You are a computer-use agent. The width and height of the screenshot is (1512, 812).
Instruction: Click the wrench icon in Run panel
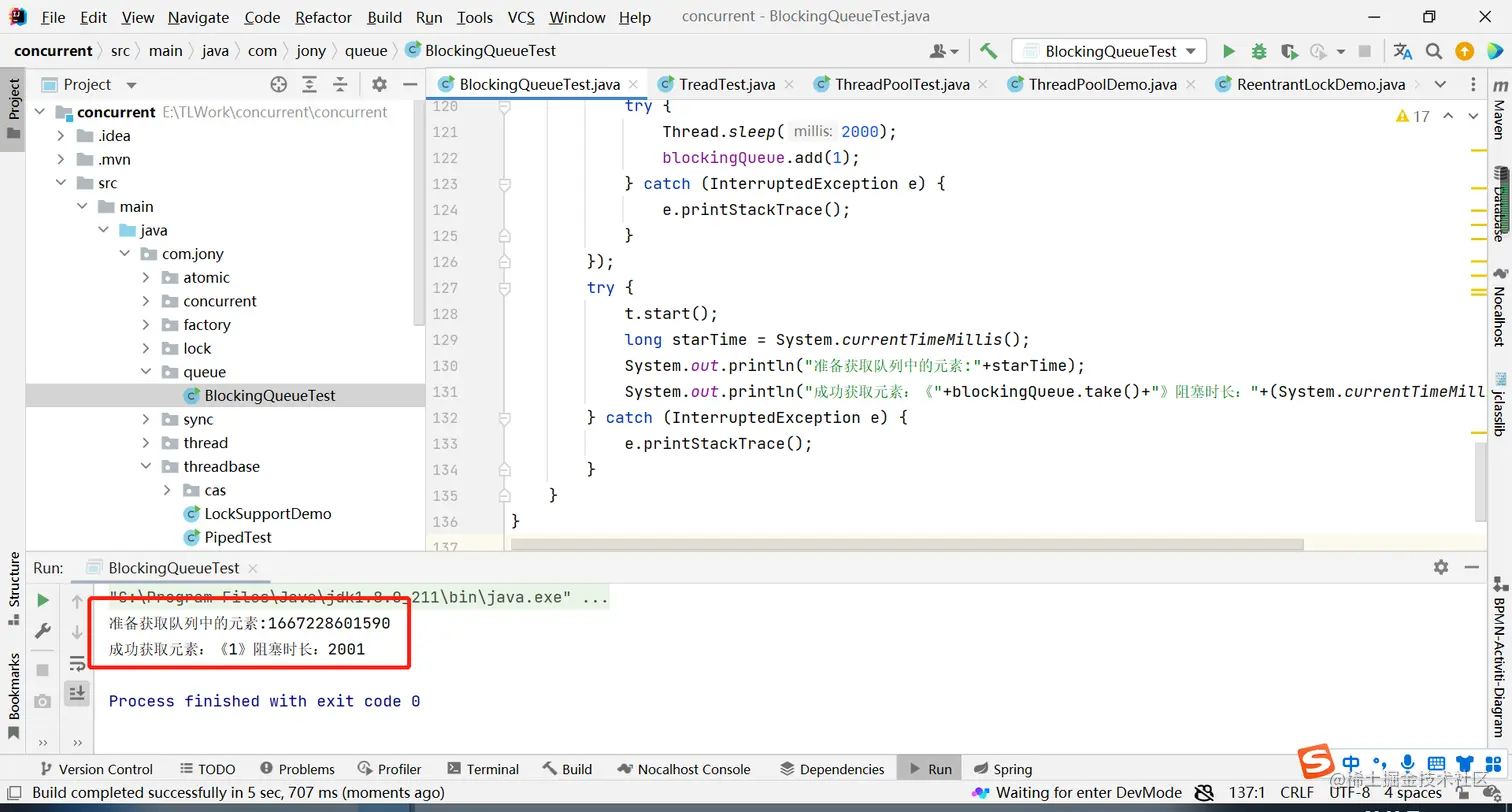[43, 631]
